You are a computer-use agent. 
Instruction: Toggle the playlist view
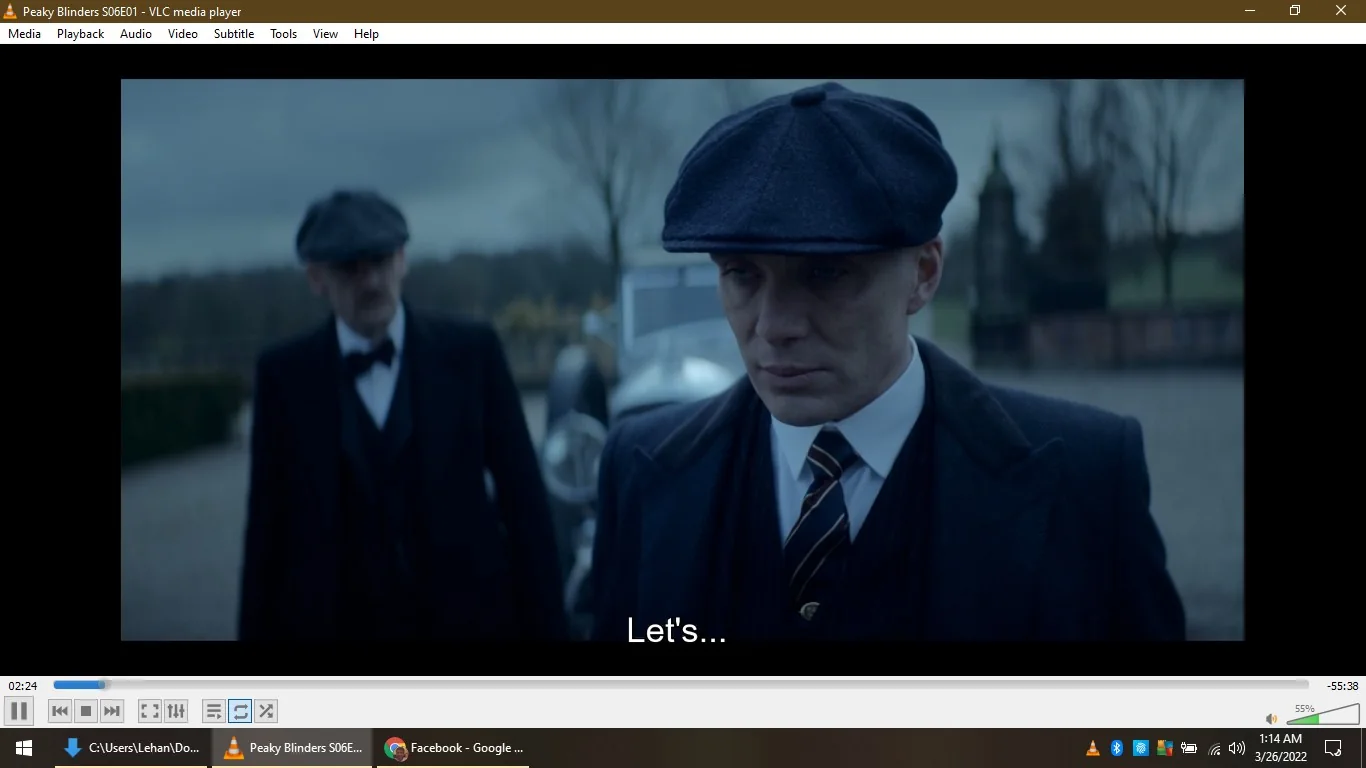pos(214,711)
